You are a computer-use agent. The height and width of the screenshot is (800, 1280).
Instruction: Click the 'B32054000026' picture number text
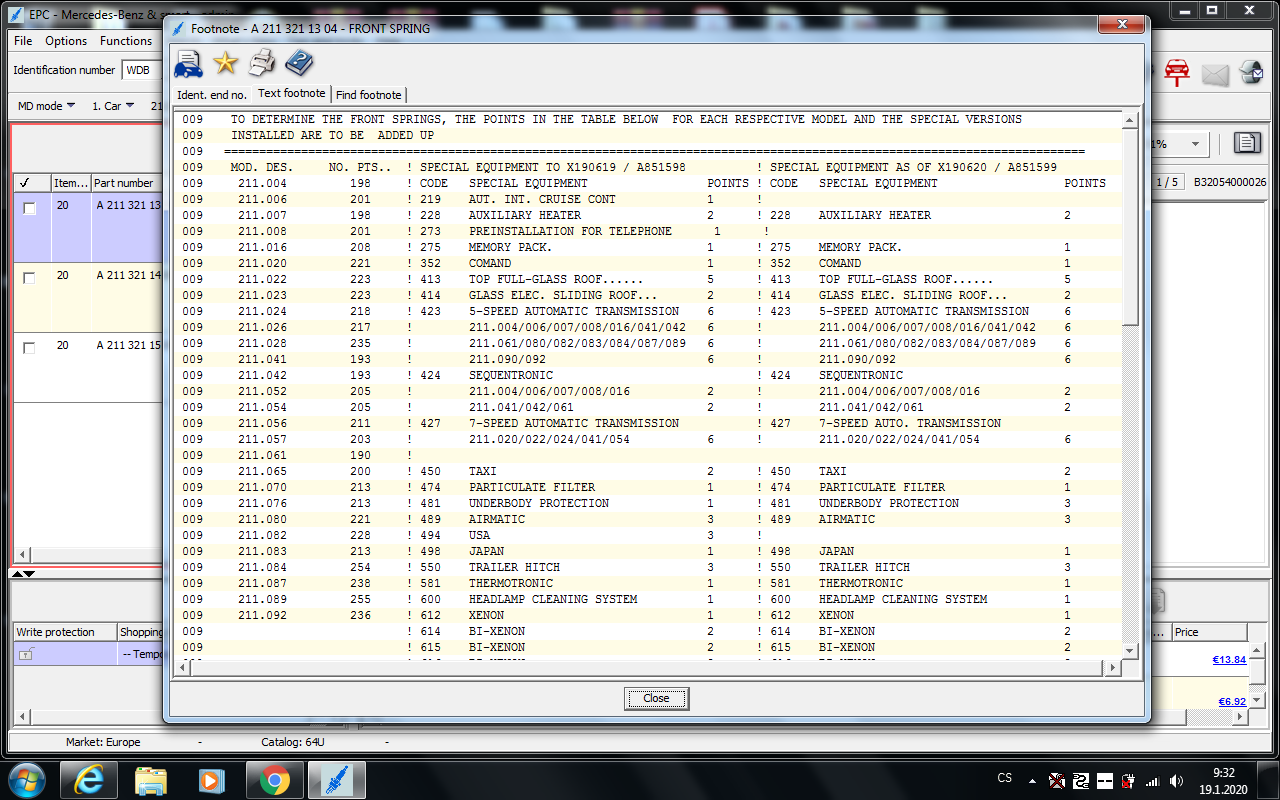tap(1230, 182)
